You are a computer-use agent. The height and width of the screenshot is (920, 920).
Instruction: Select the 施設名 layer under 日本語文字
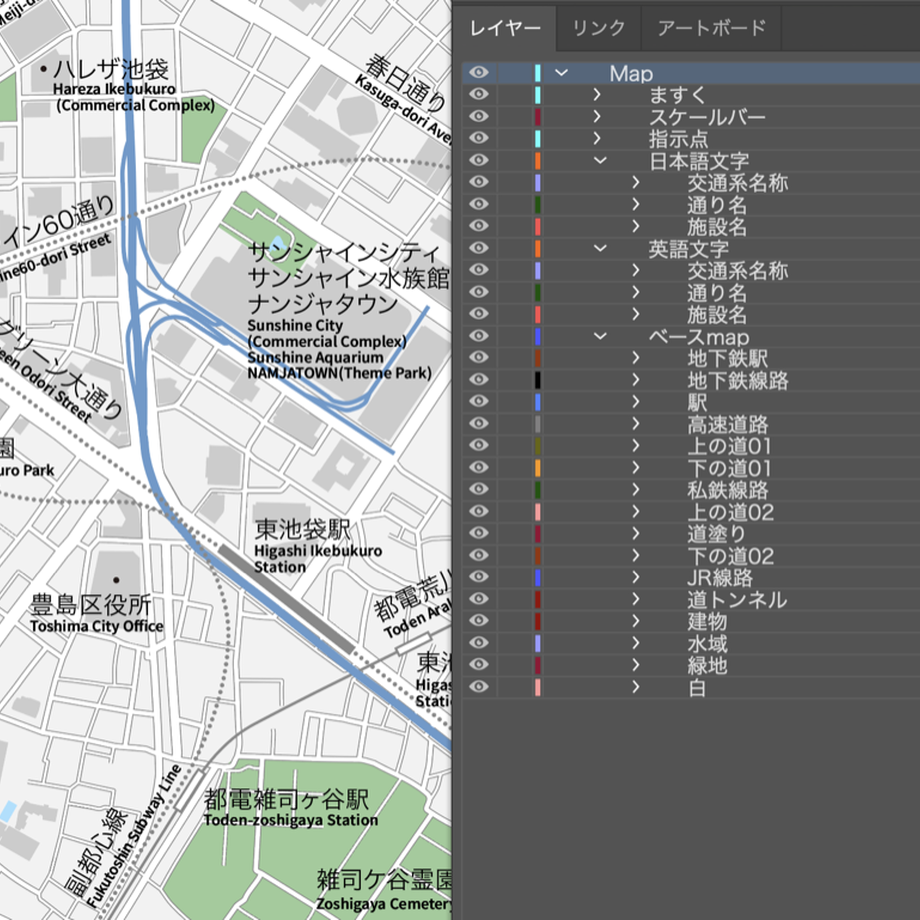click(x=717, y=226)
